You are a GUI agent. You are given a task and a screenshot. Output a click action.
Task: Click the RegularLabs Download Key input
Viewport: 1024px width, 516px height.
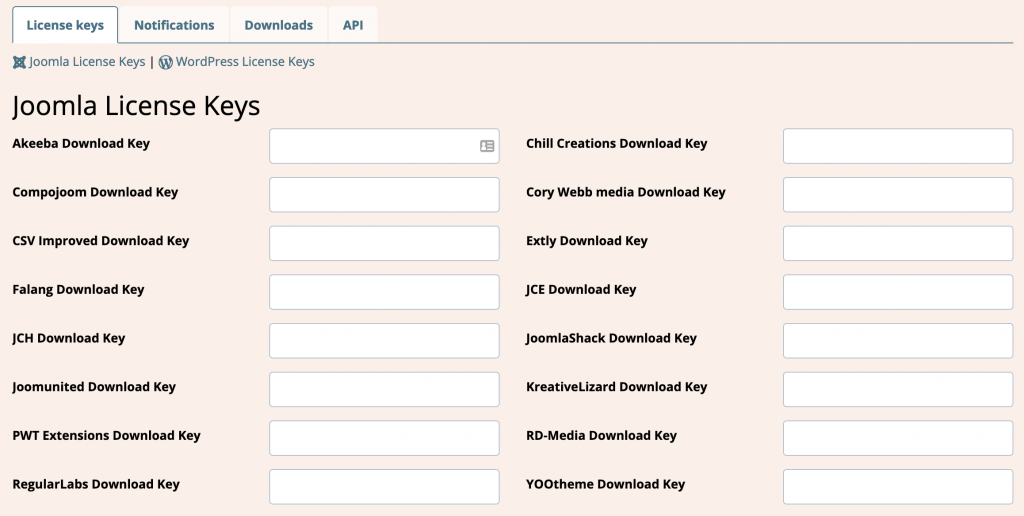384,487
